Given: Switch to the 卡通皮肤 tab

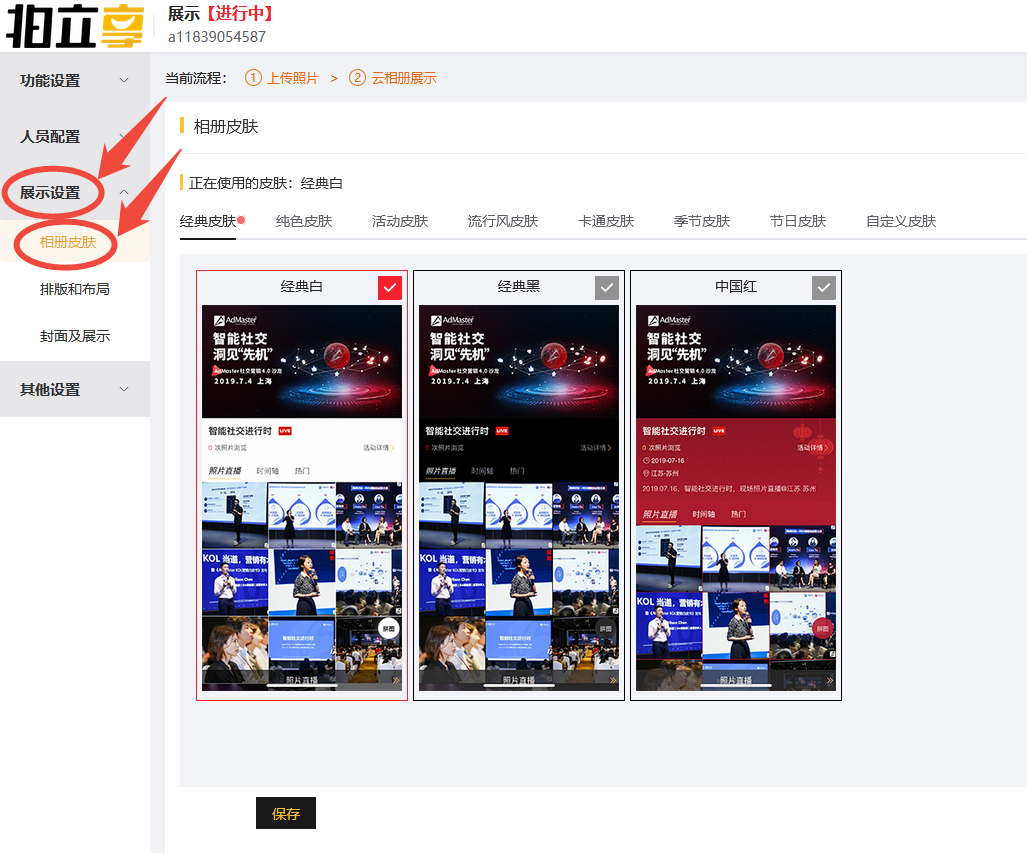Looking at the screenshot, I should click(x=606, y=221).
